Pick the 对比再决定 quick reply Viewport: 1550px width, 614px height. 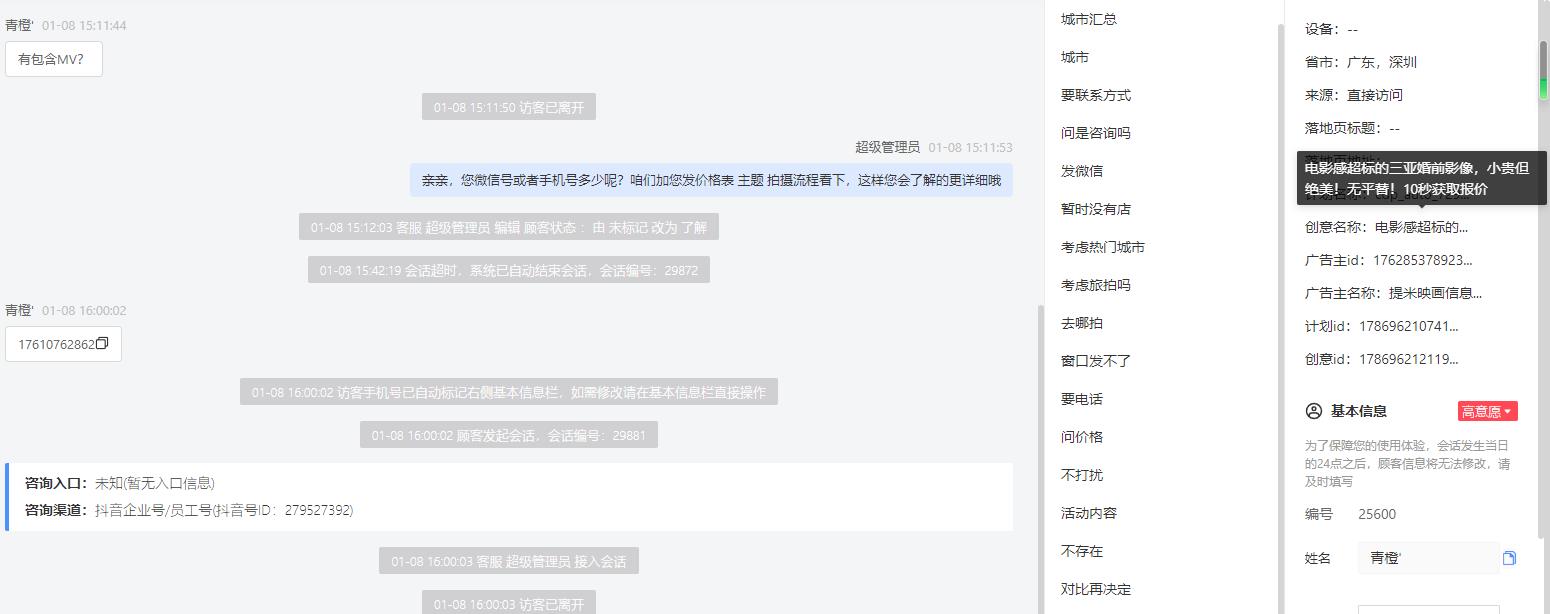coord(1096,589)
